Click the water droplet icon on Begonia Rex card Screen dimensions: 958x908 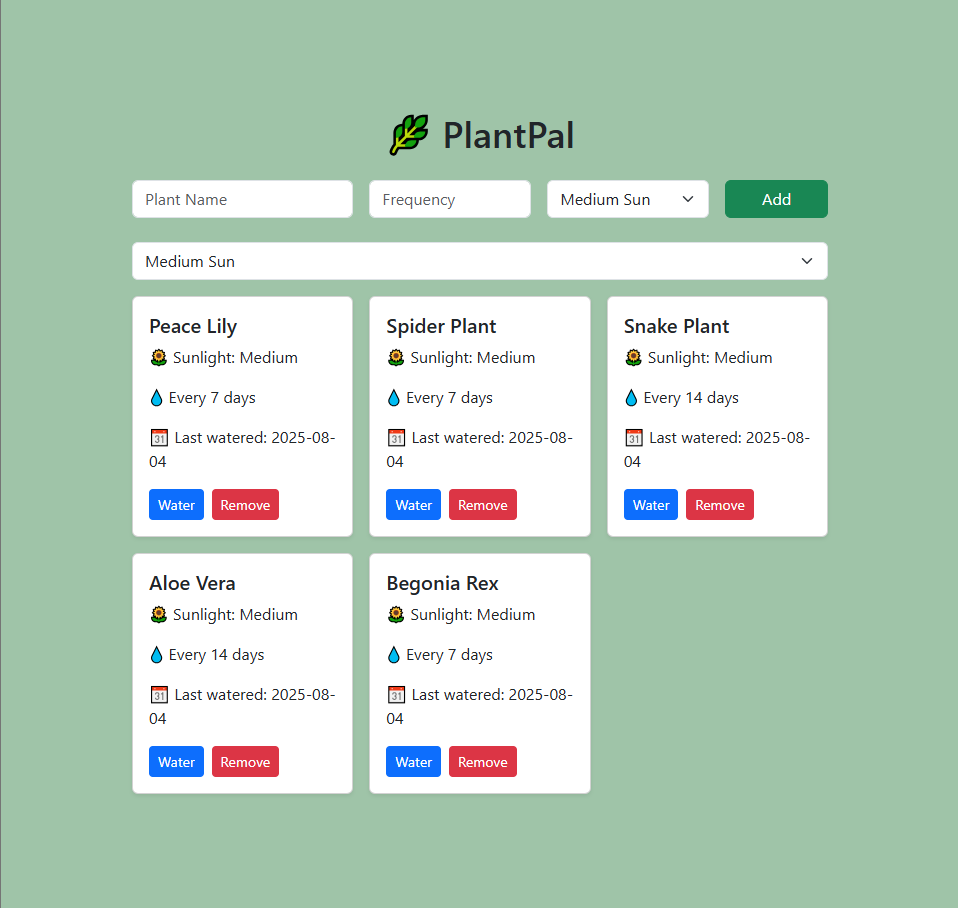coord(393,655)
